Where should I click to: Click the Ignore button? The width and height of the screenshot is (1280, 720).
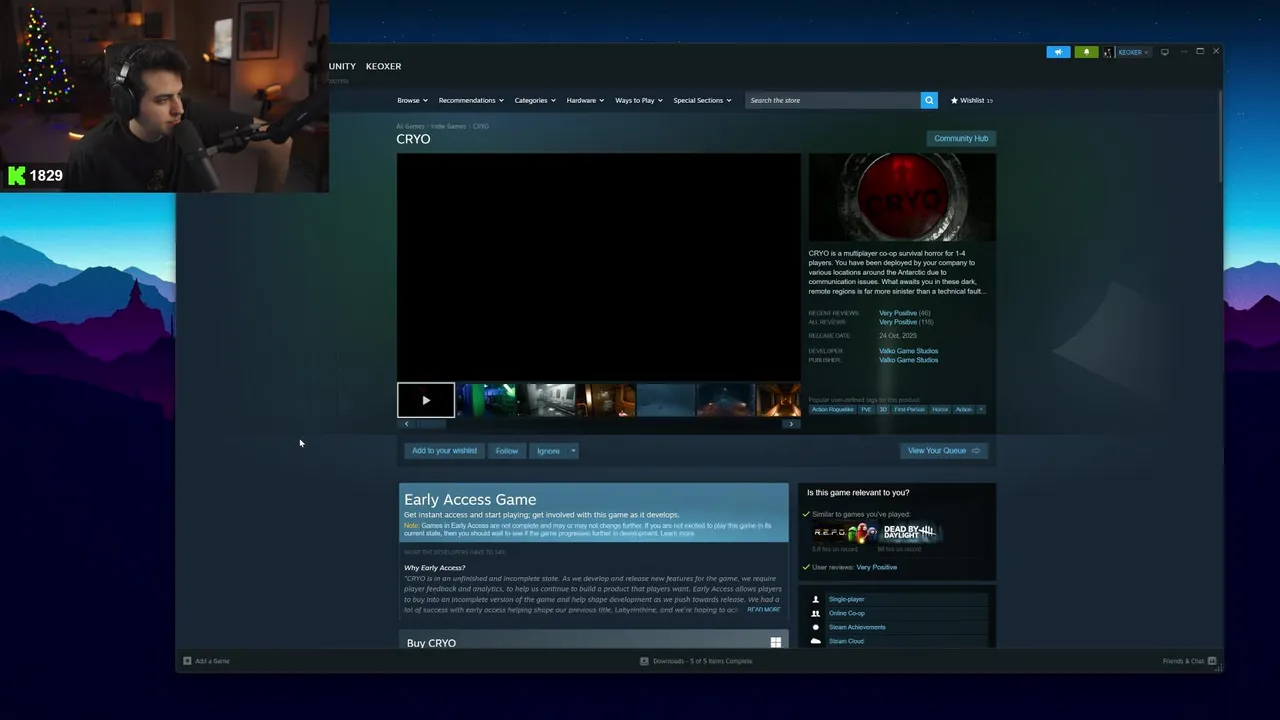(x=548, y=451)
